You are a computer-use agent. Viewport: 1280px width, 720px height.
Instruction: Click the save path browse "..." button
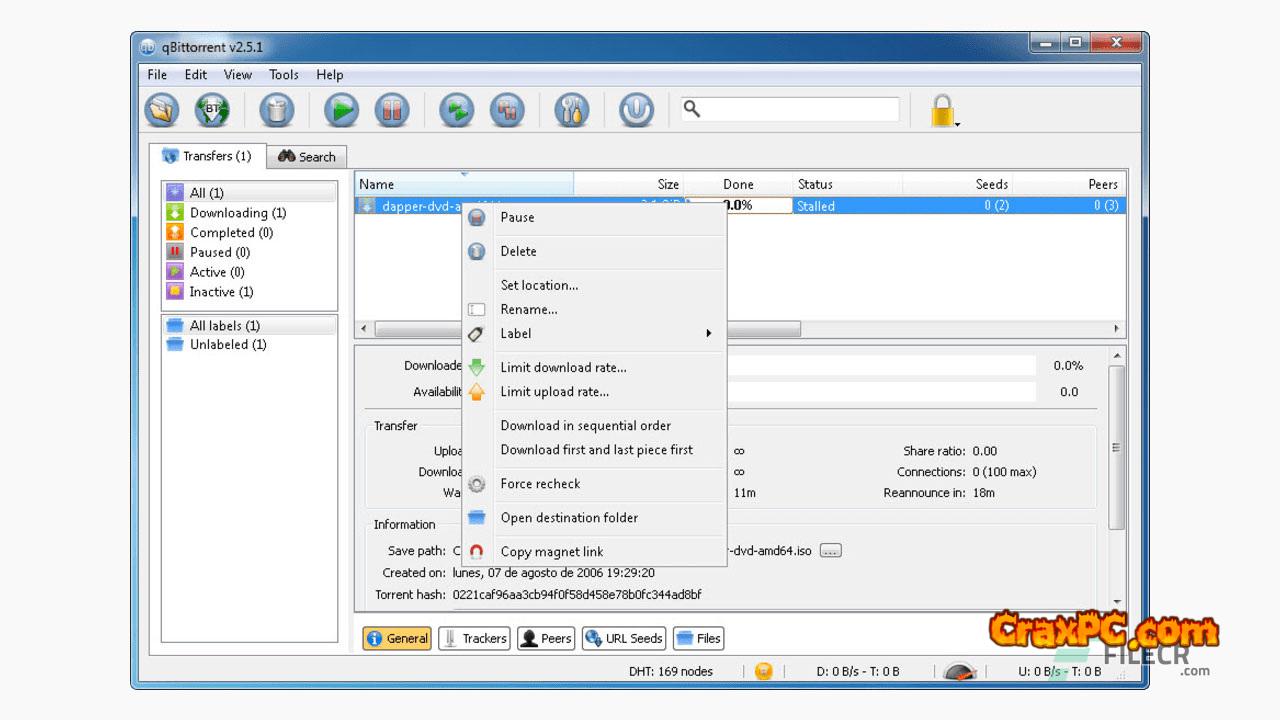(830, 551)
